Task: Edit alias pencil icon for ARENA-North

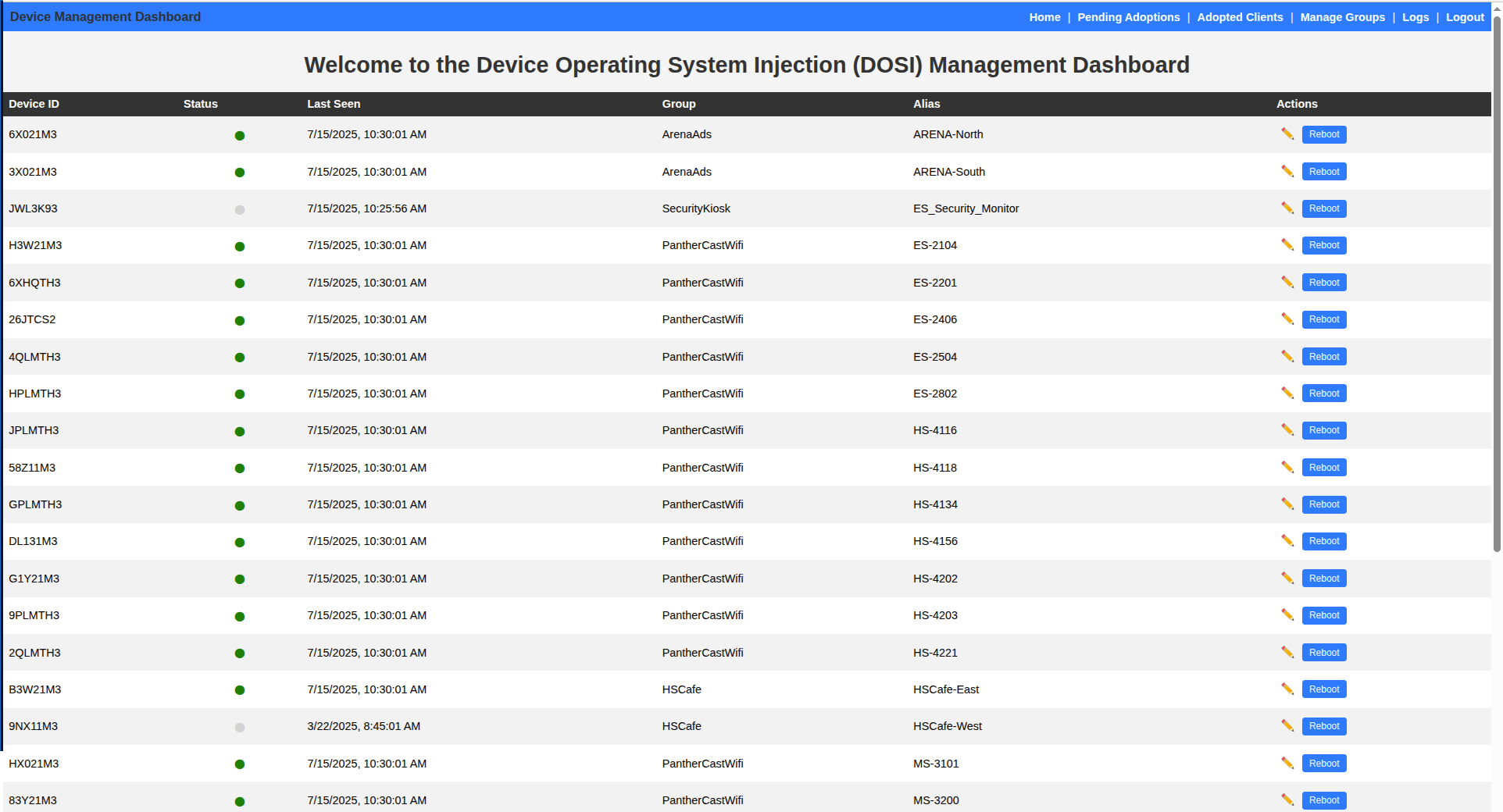Action: pyautogui.click(x=1287, y=134)
